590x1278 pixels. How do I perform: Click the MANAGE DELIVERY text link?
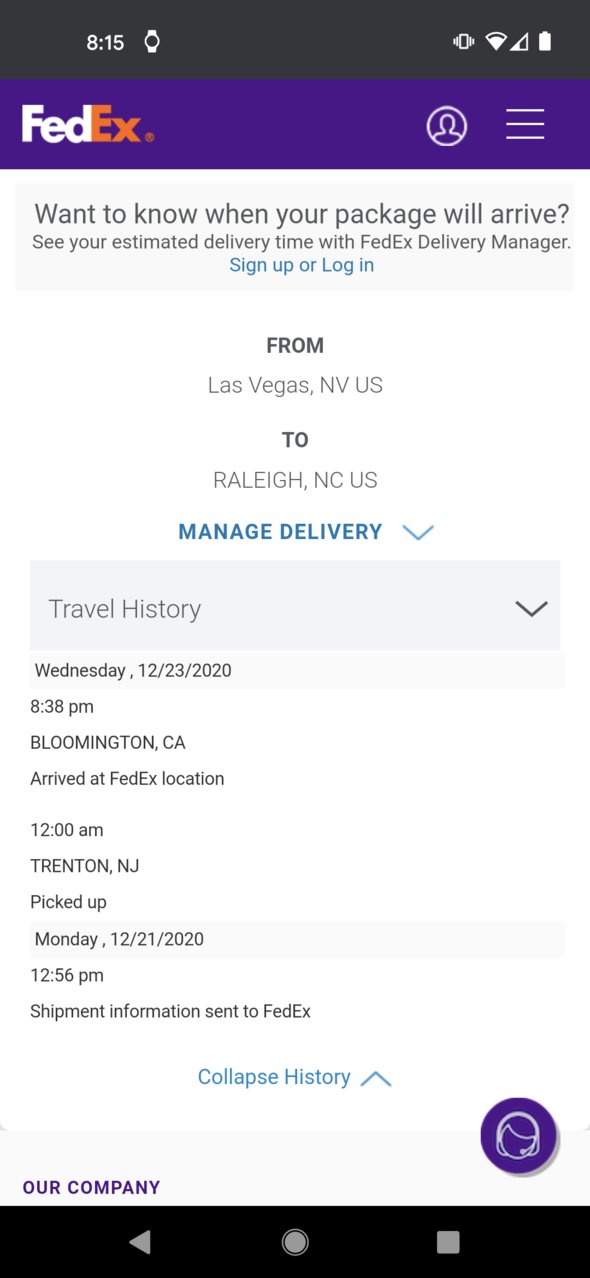point(280,532)
